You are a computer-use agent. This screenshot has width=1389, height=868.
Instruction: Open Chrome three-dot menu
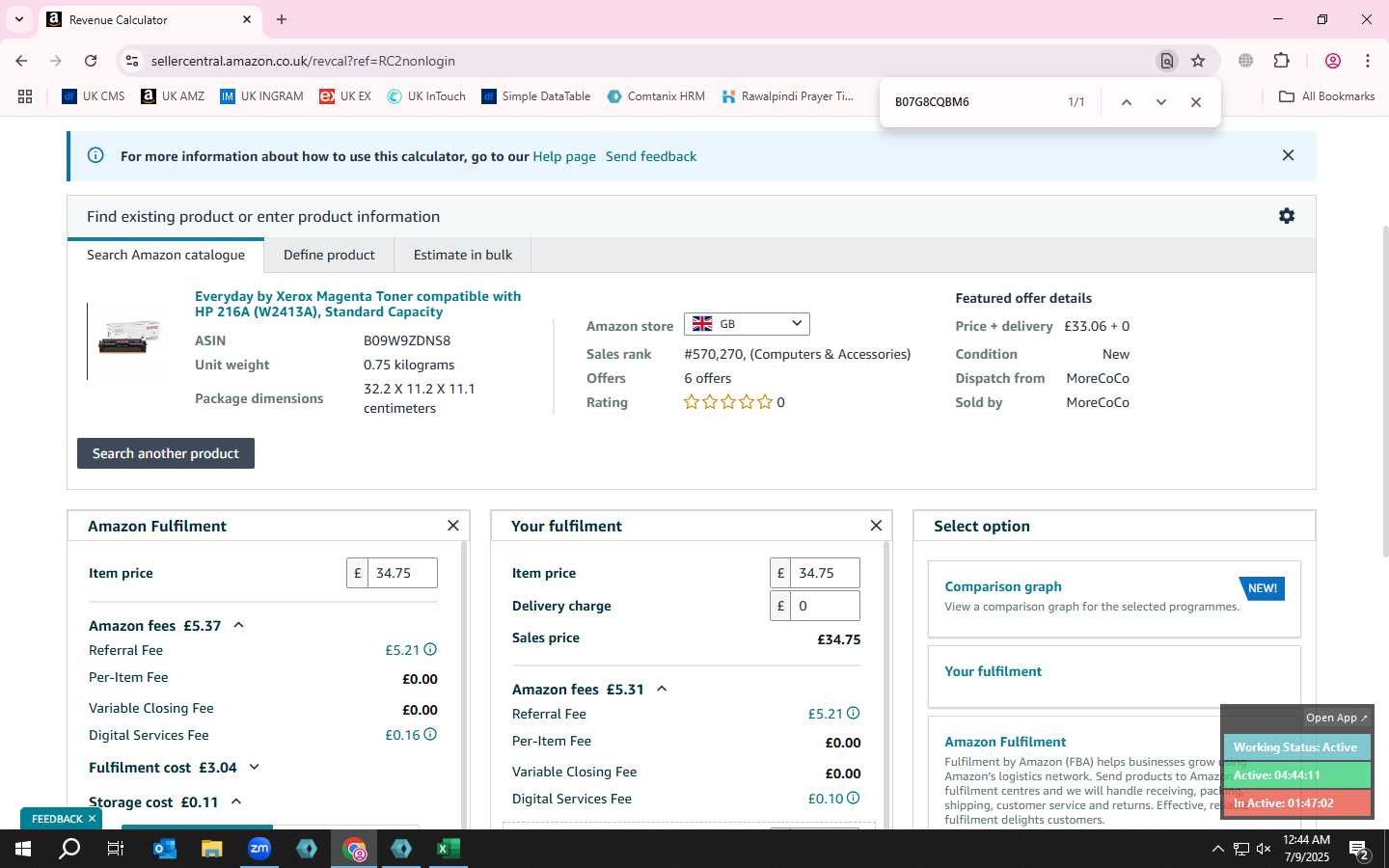click(1368, 61)
